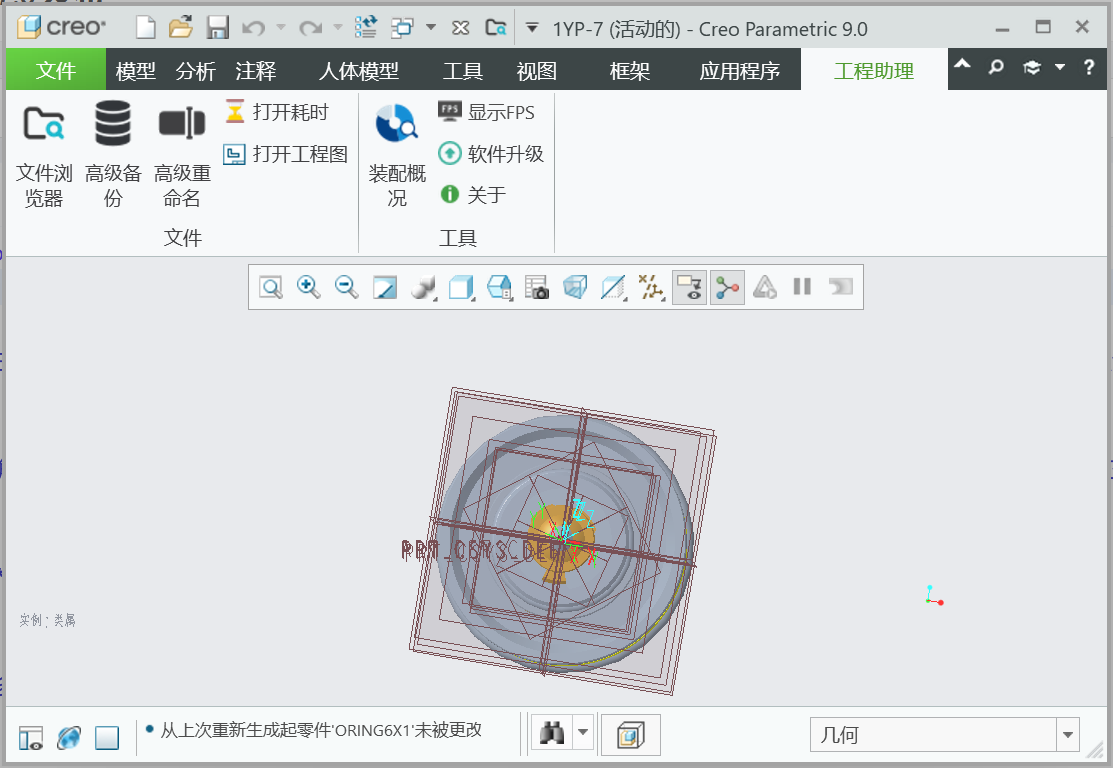Screen dimensions: 1113x768
Task: Close the active window with the X icon
Action: pyautogui.click(x=461, y=28)
